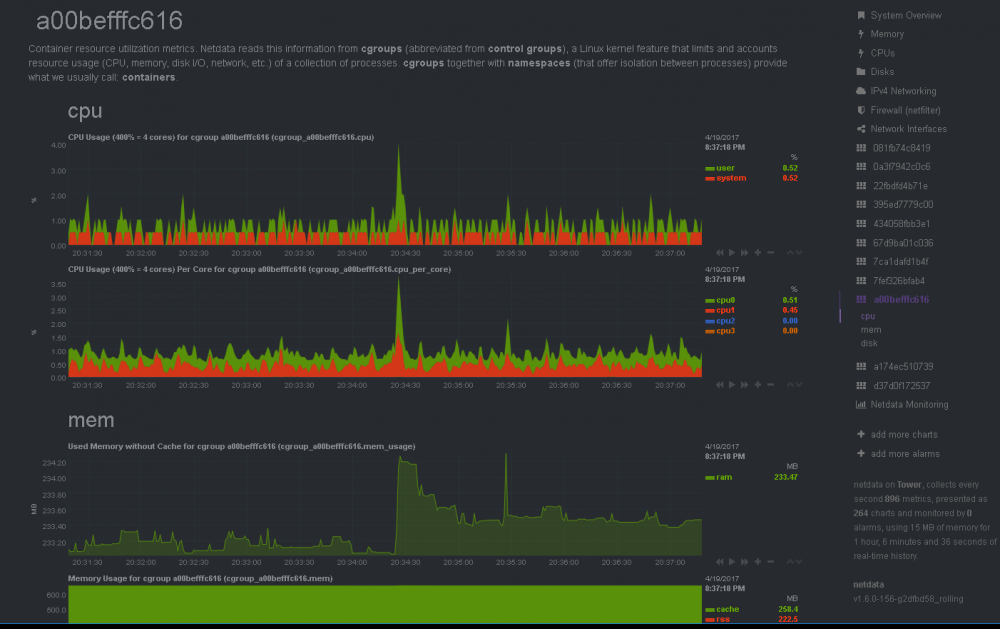Select the active a00befffc616 sidebar entry
The width and height of the screenshot is (1000, 629).
(x=901, y=300)
